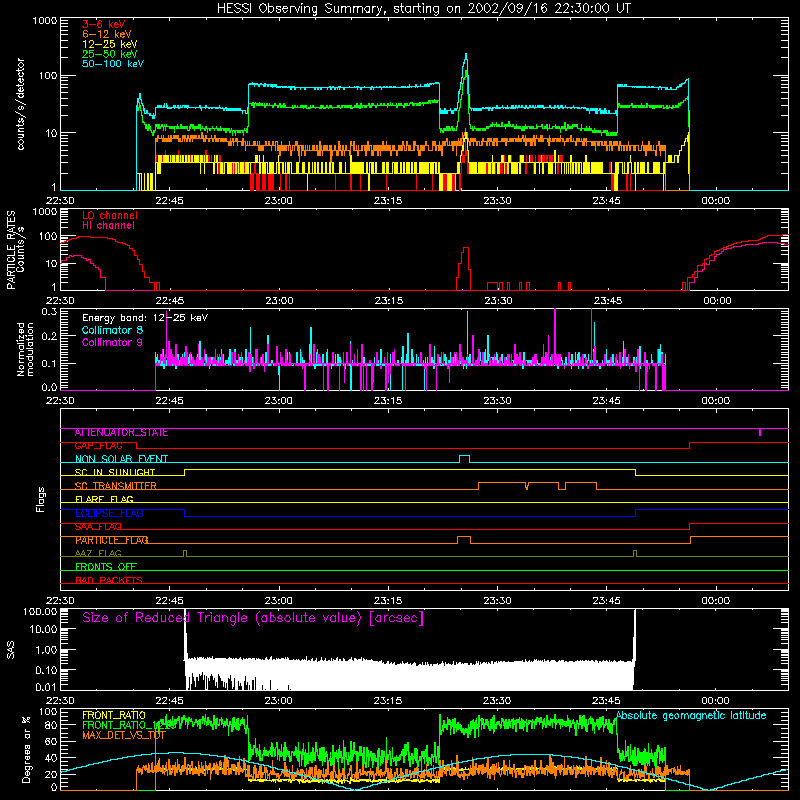Screen dimensions: 800x800
Task: Select the PARTICLE_FLAG label
Action: coord(112,540)
